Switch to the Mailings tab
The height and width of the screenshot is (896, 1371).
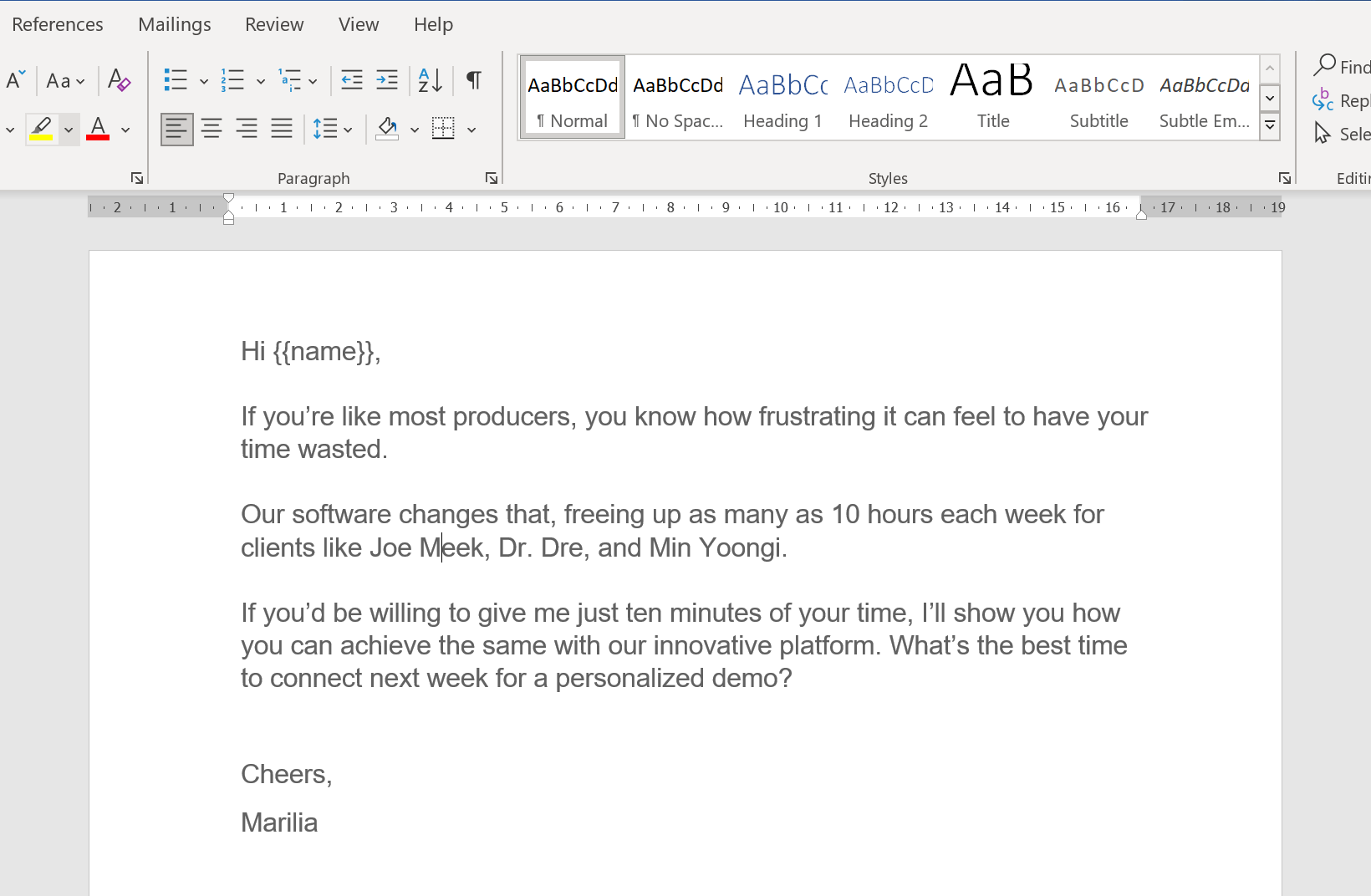pyautogui.click(x=174, y=23)
